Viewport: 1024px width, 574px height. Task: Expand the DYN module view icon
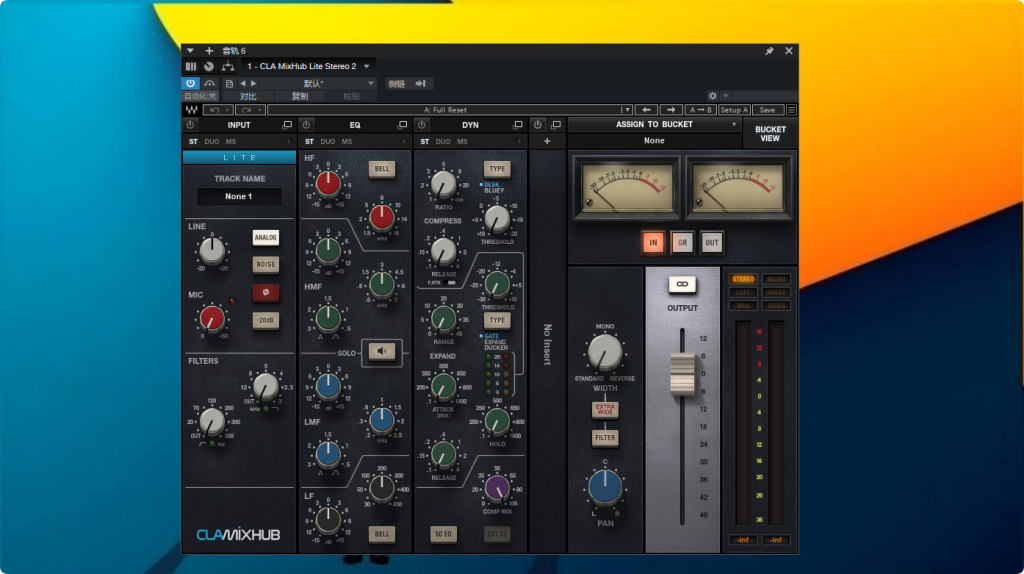(x=518, y=125)
